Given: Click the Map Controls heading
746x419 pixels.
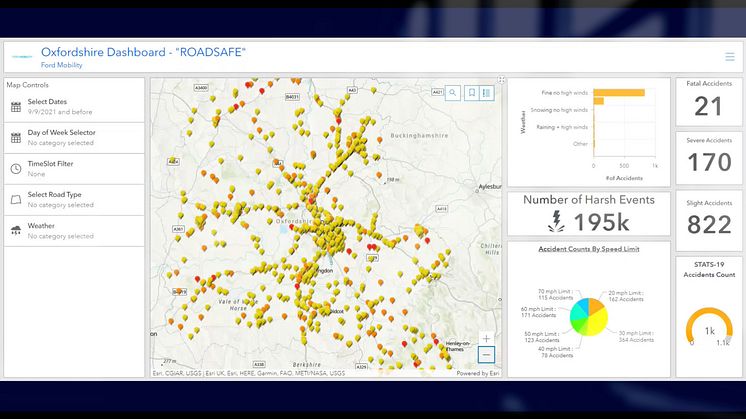Looking at the screenshot, I should click(28, 85).
